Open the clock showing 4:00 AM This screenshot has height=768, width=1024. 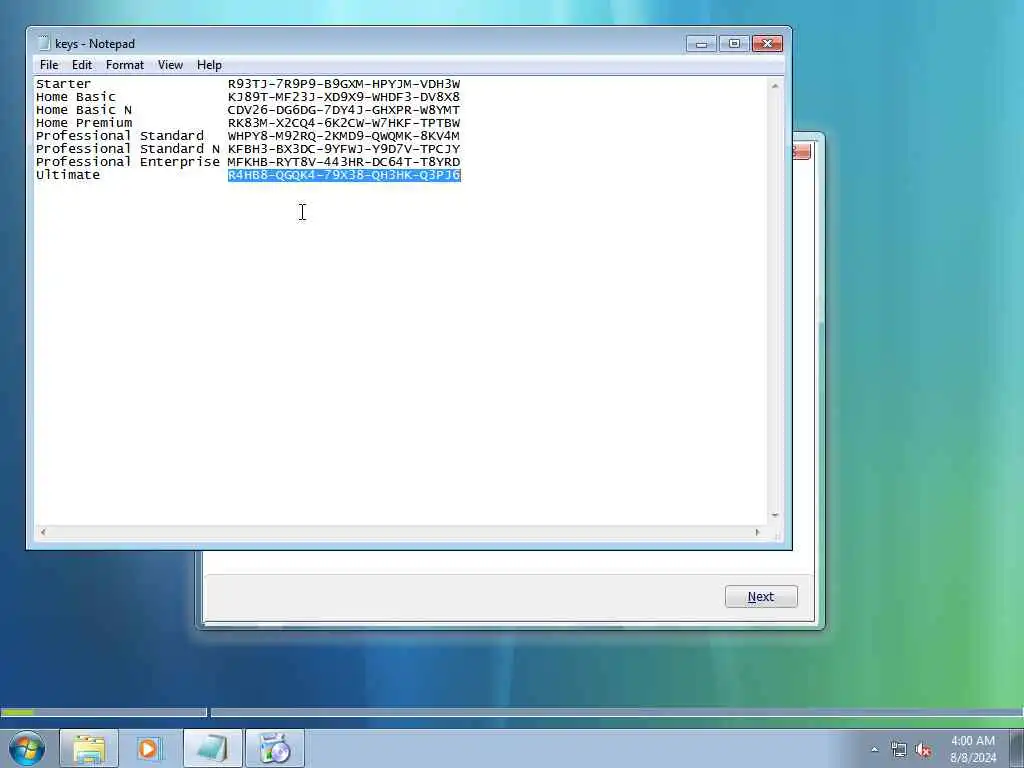click(x=973, y=749)
